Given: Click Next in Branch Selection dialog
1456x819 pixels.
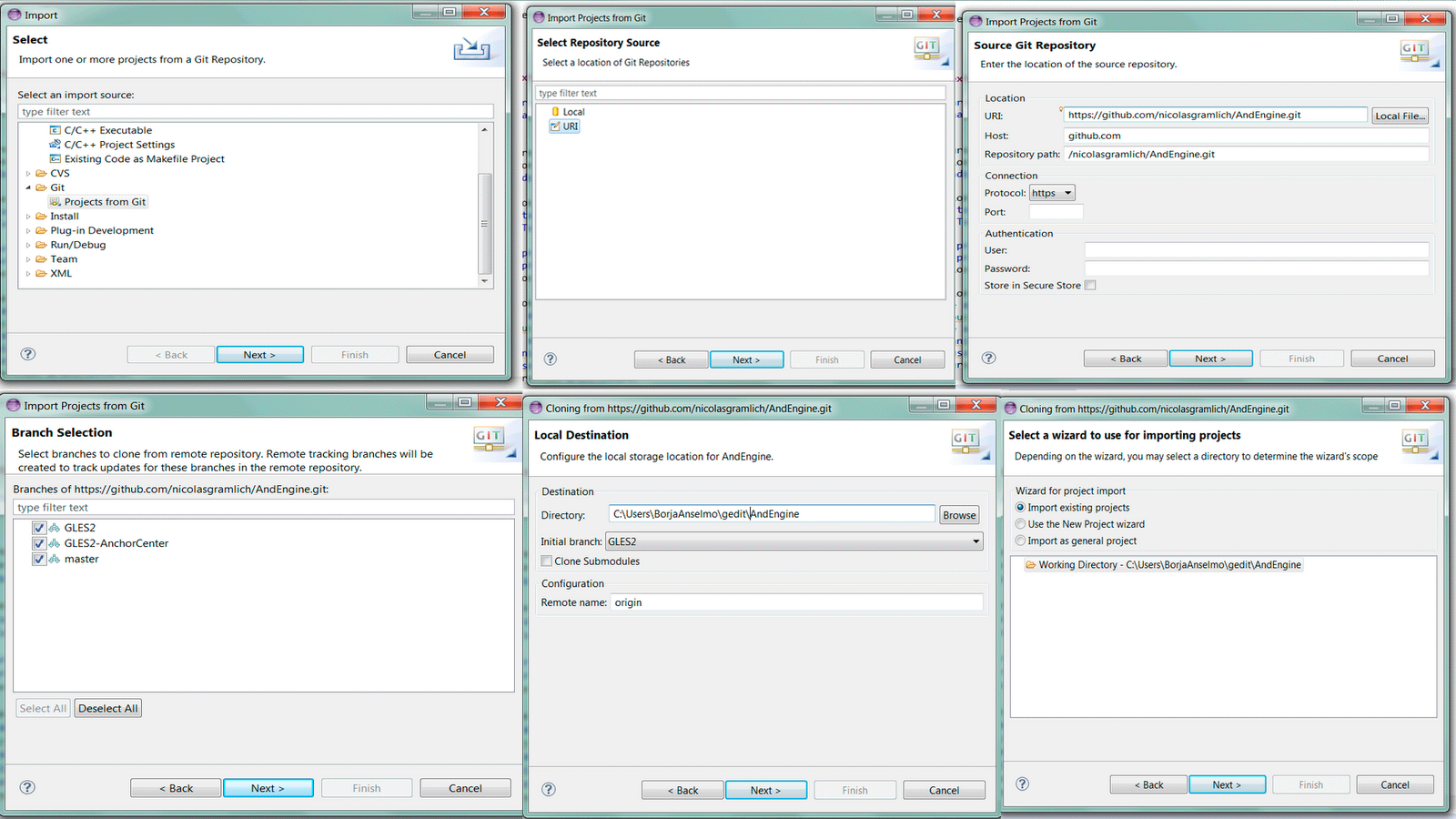Looking at the screenshot, I should click(268, 788).
